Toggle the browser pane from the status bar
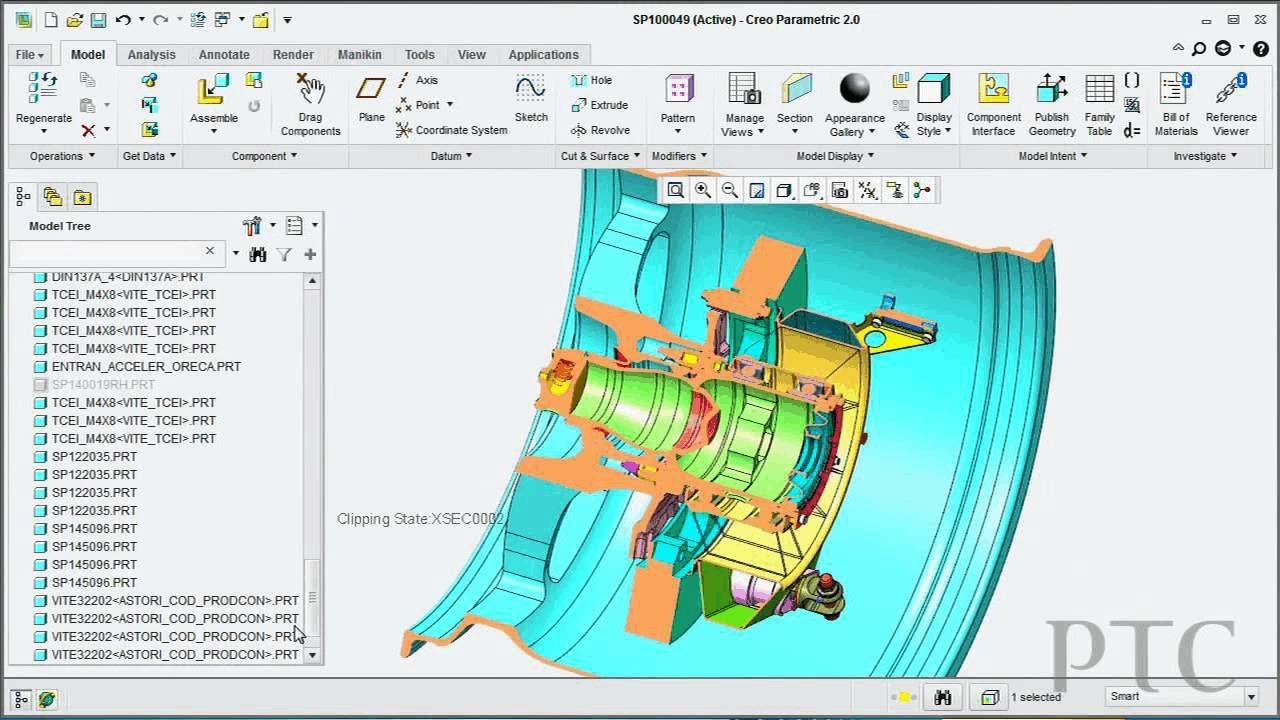Viewport: 1280px width, 720px height. click(x=46, y=699)
